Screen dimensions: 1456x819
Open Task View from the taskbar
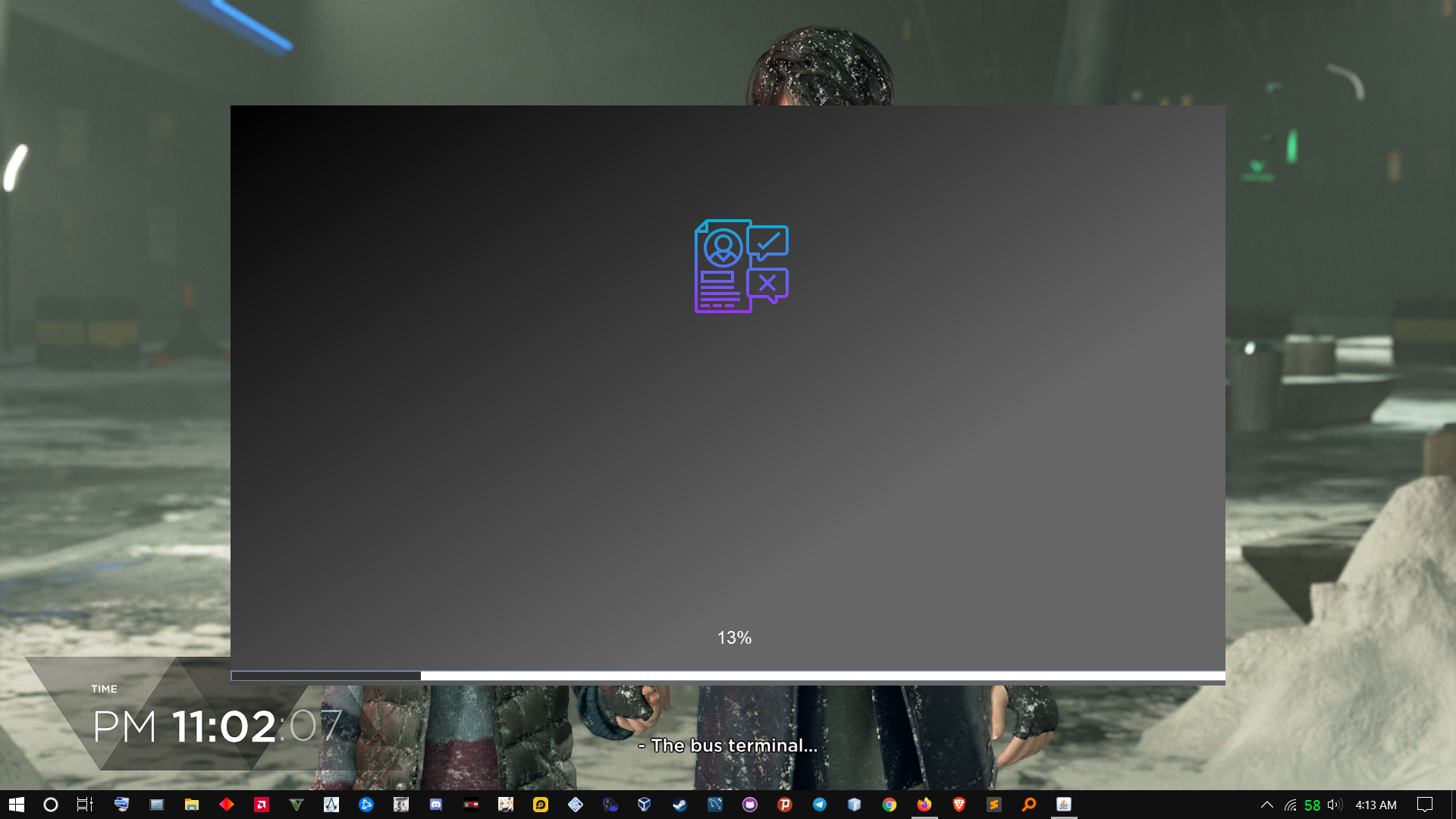85,805
